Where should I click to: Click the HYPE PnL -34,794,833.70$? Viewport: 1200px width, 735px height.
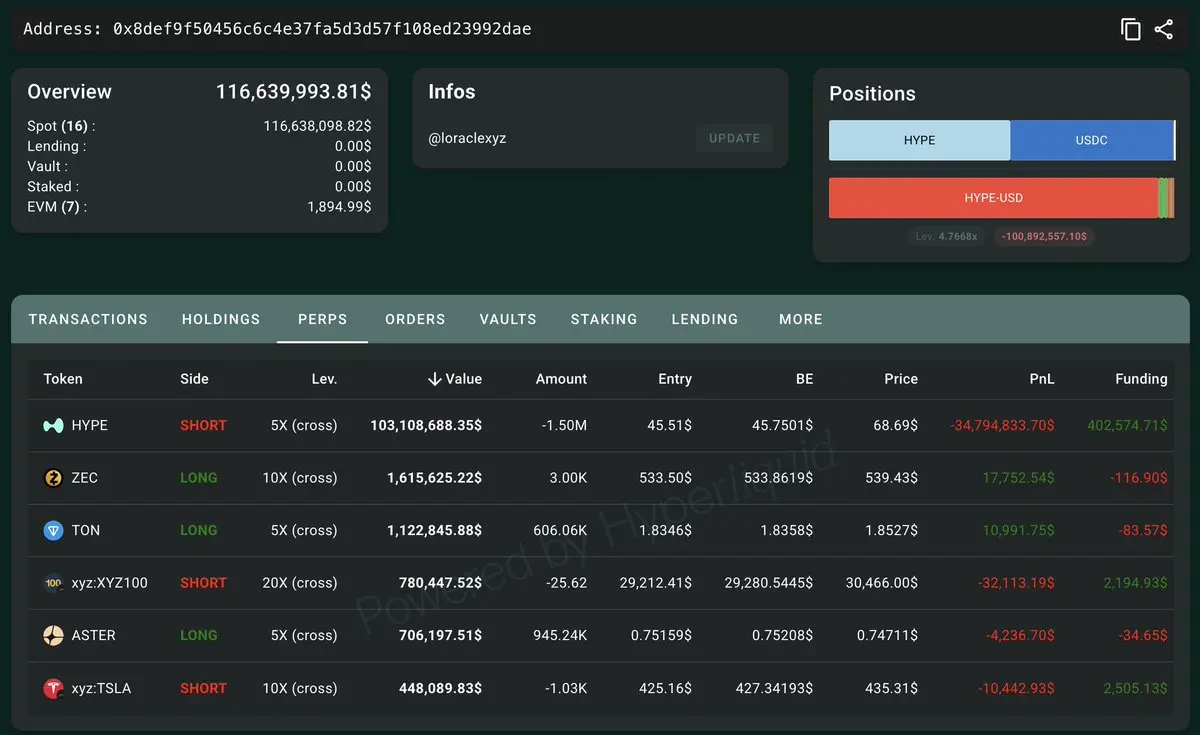(x=1002, y=425)
